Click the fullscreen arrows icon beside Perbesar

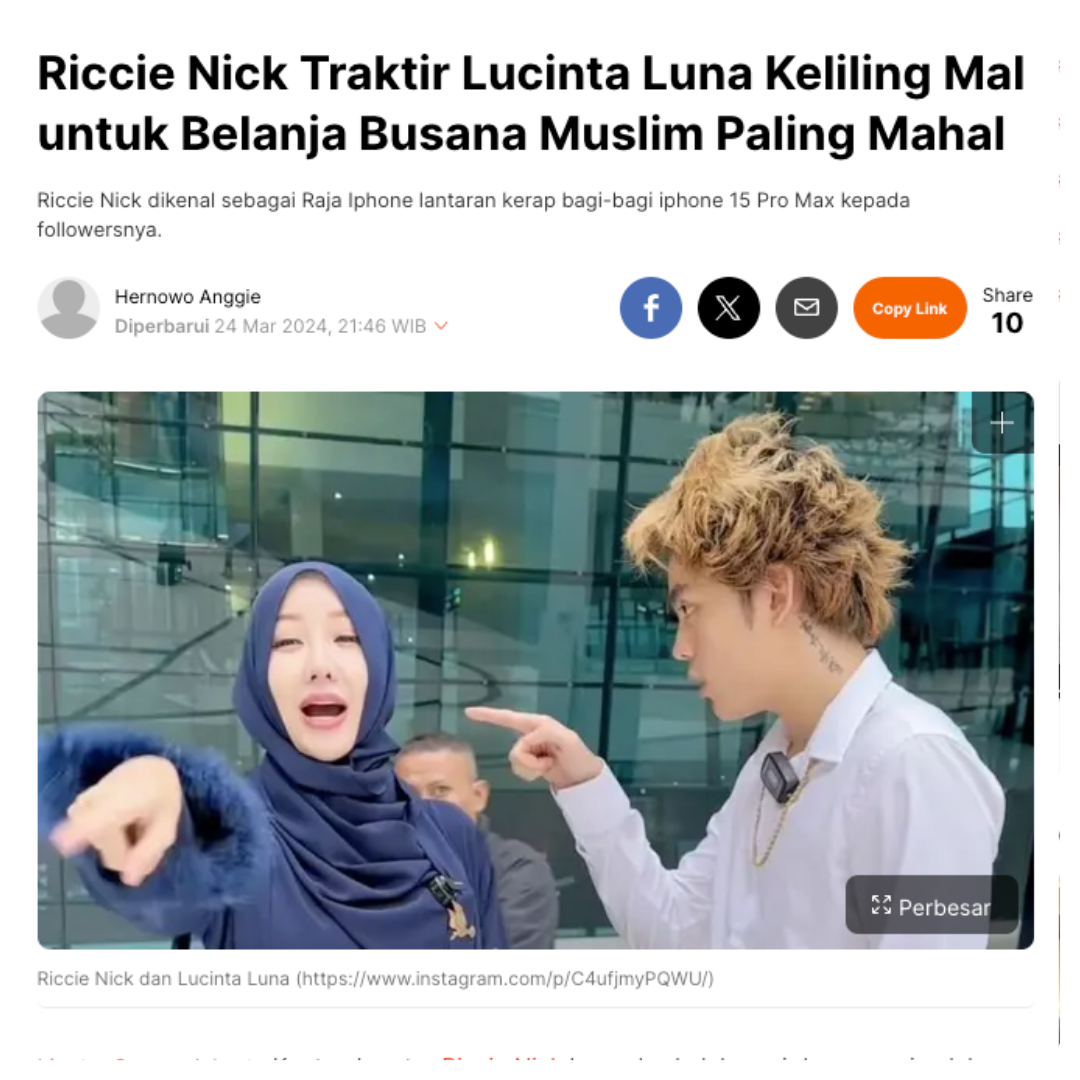click(881, 905)
